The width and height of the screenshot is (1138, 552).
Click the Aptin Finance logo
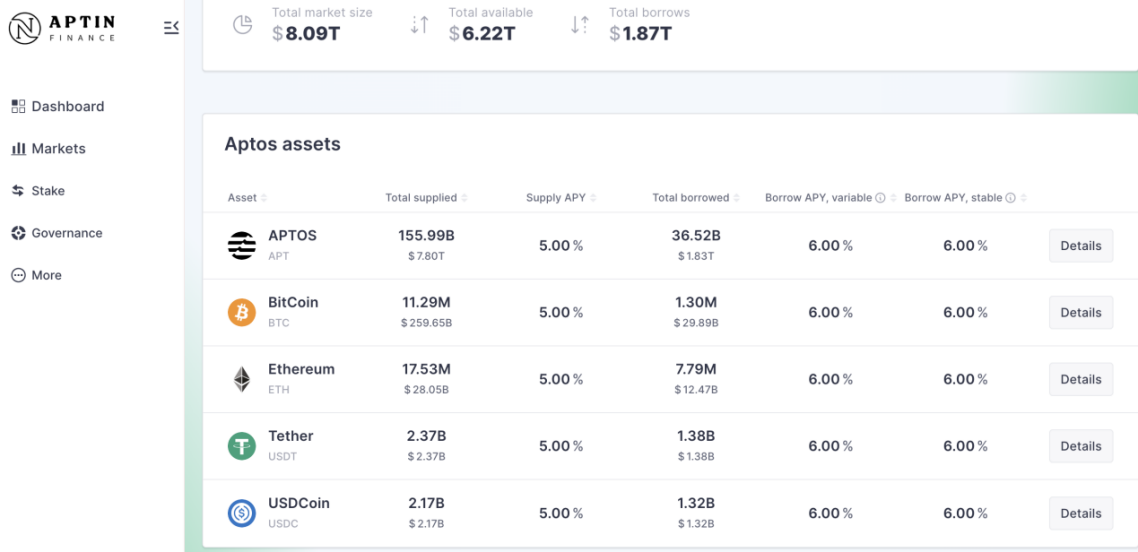tap(63, 28)
